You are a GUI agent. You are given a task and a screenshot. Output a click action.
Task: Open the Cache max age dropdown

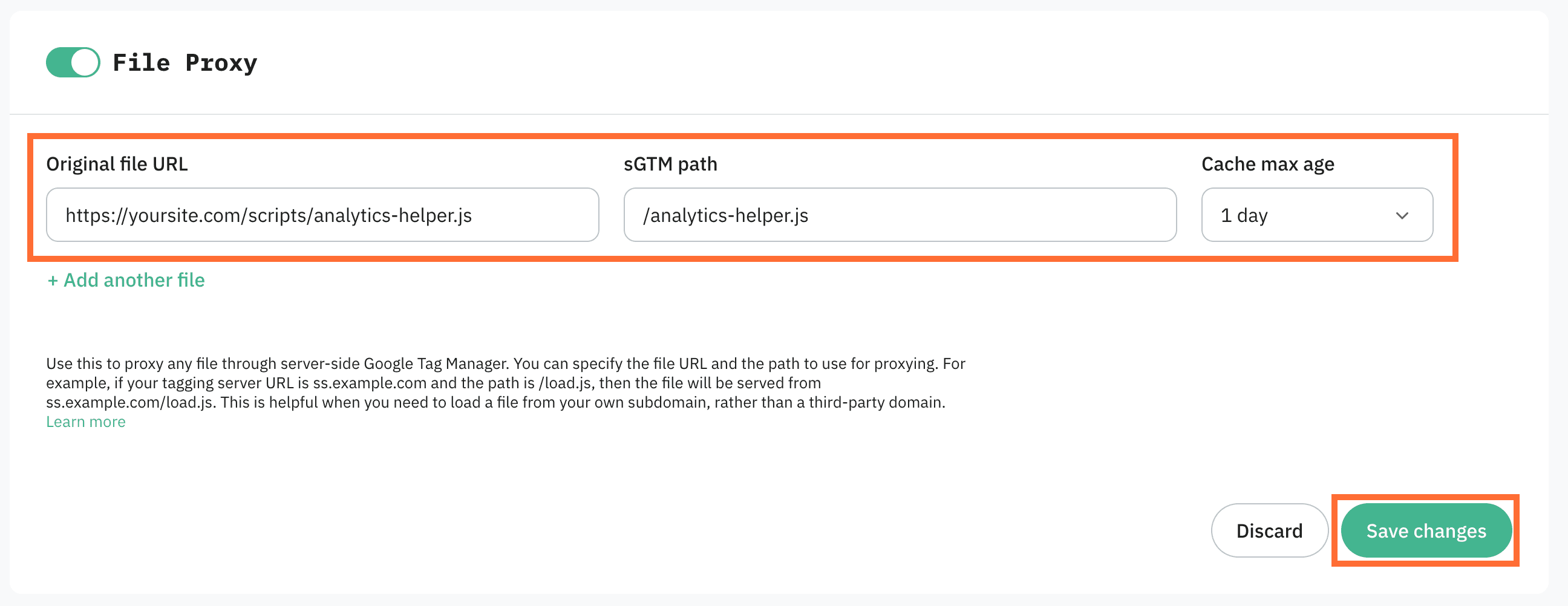(x=1316, y=215)
